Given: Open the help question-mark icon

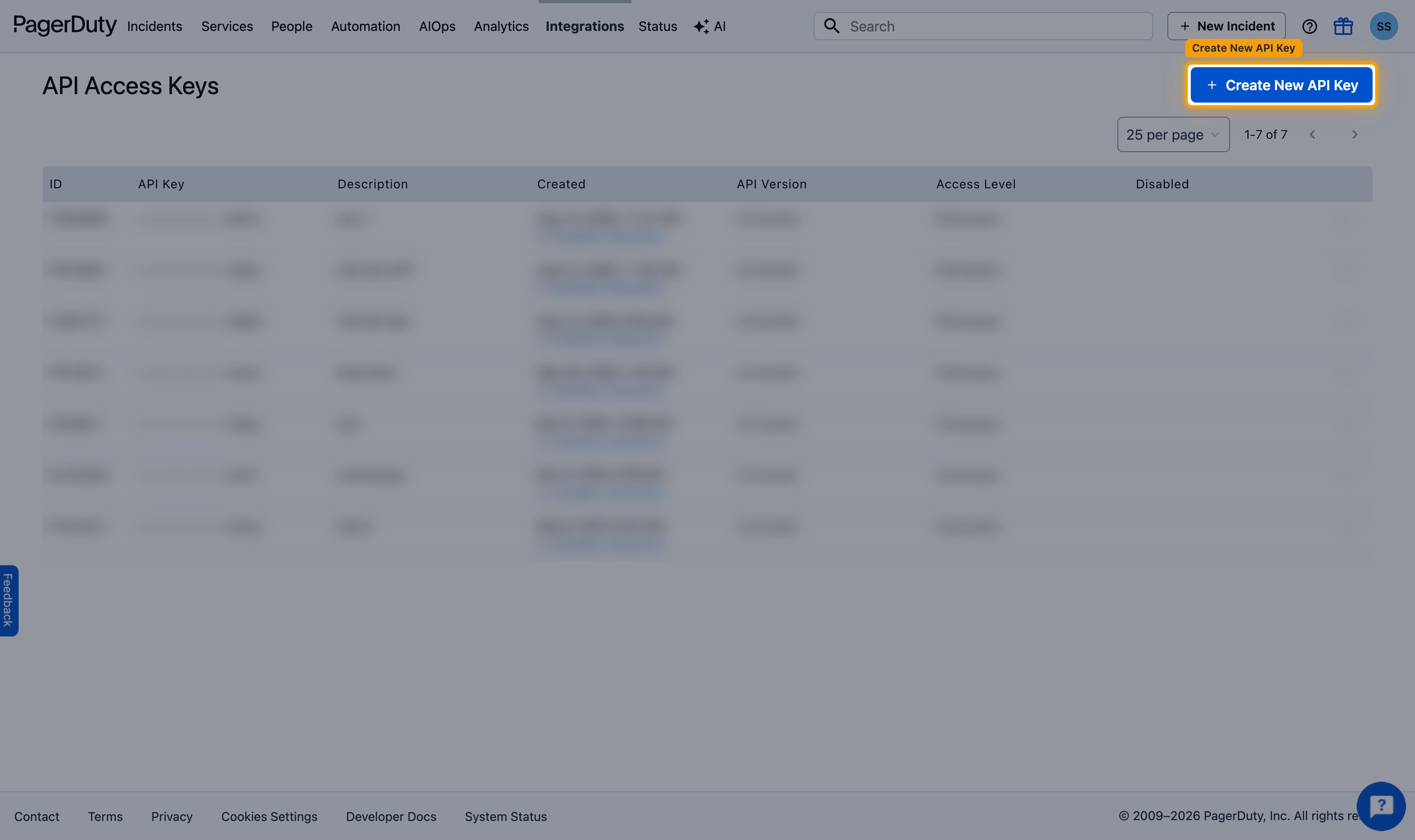Looking at the screenshot, I should (1309, 27).
